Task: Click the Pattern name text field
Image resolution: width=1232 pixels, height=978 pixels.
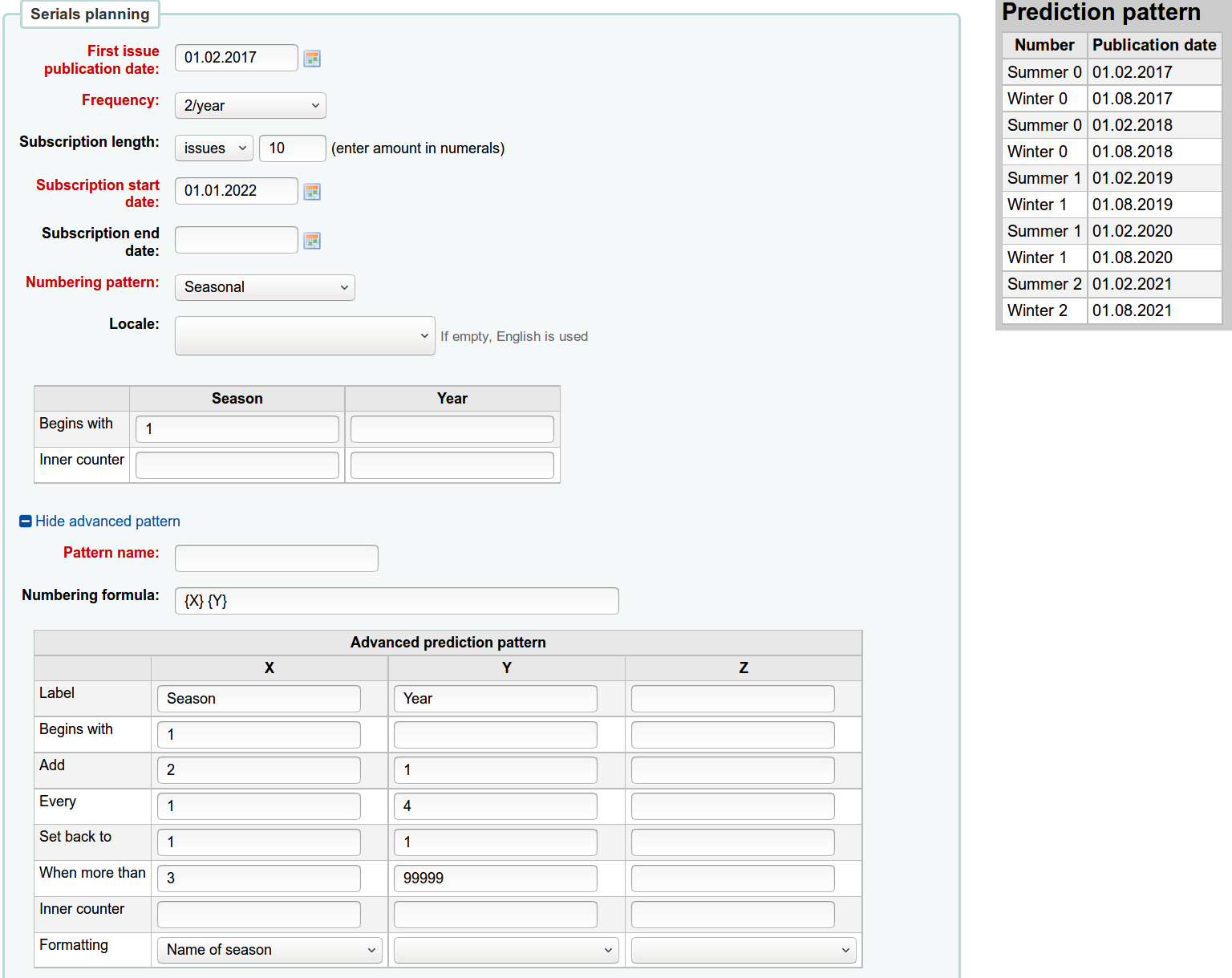Action: coord(277,558)
